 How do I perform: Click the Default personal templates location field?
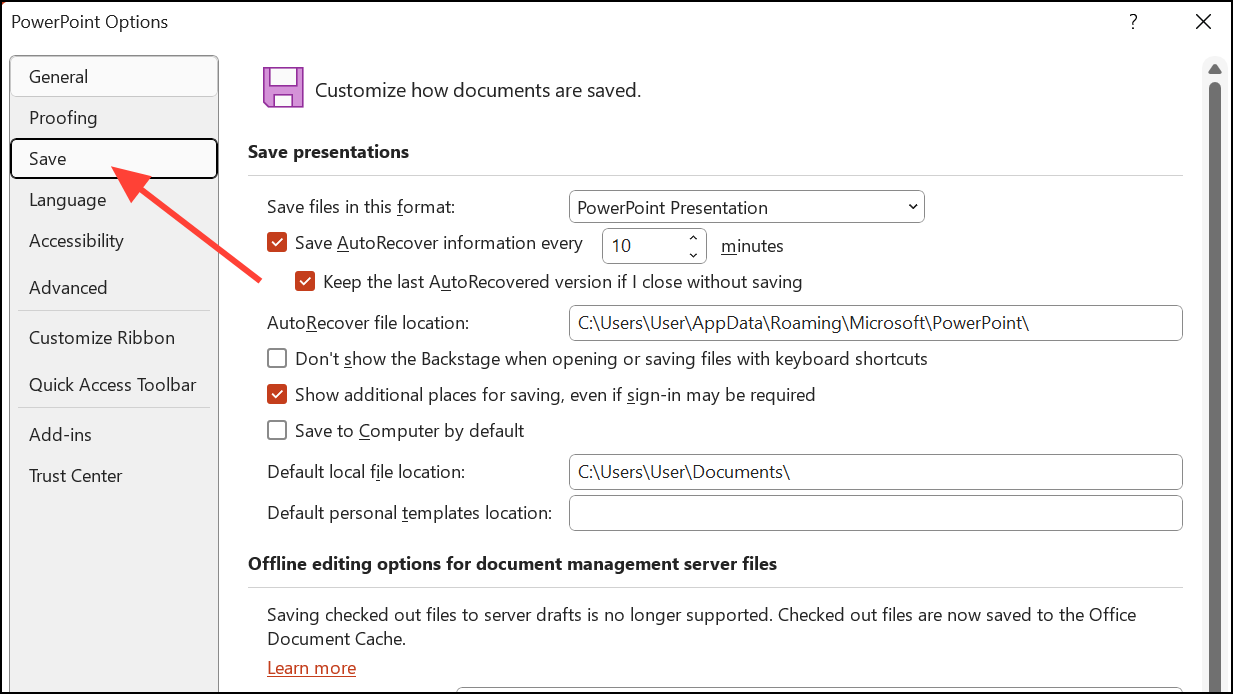point(875,512)
